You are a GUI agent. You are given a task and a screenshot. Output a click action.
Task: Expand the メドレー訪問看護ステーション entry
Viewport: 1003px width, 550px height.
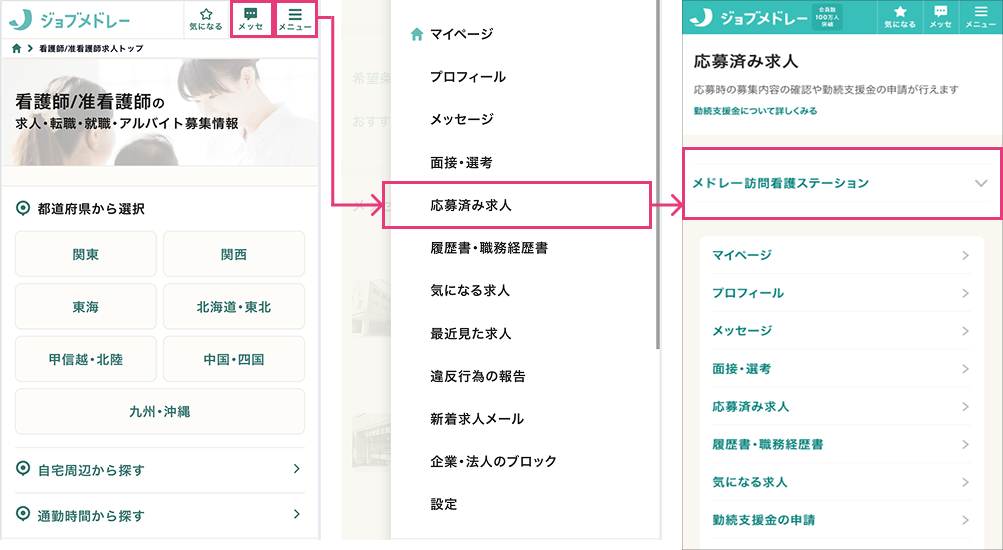pyautogui.click(x=842, y=184)
